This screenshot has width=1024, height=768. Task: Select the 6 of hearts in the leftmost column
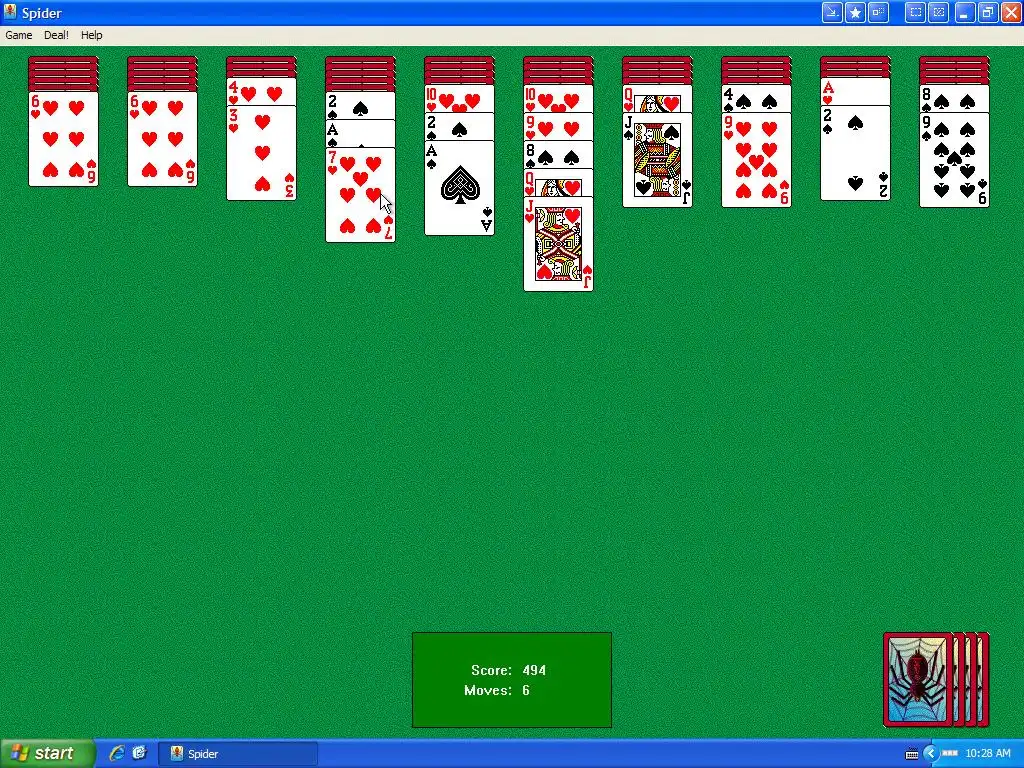(x=63, y=139)
